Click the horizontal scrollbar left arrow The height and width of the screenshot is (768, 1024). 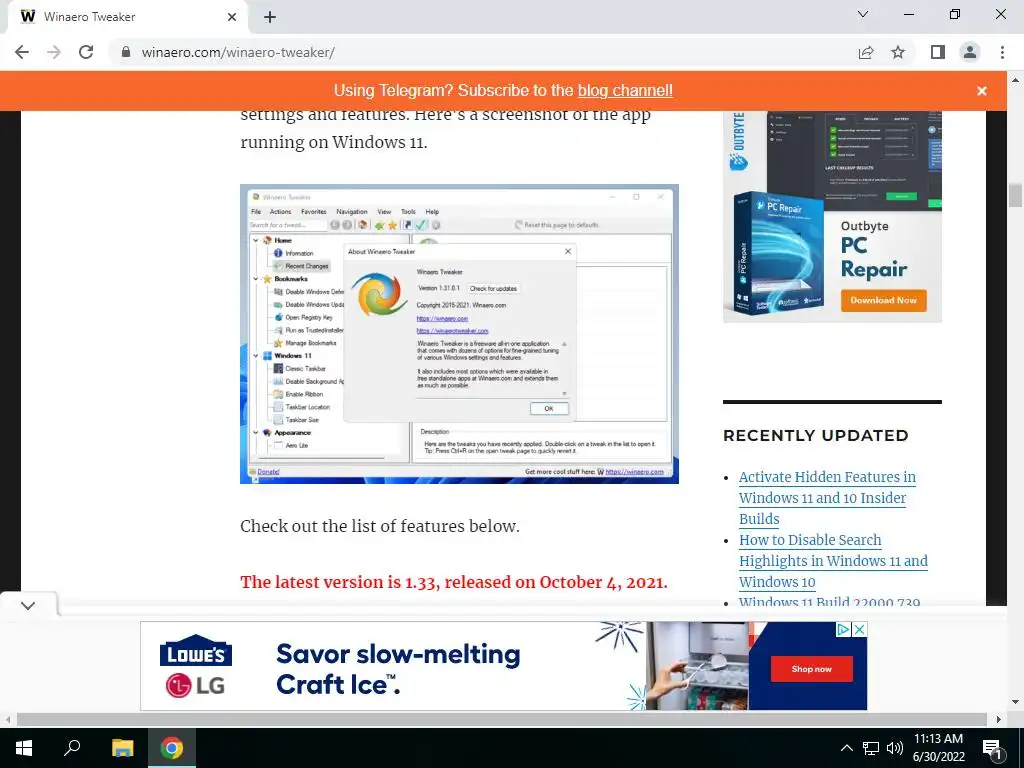coord(8,719)
